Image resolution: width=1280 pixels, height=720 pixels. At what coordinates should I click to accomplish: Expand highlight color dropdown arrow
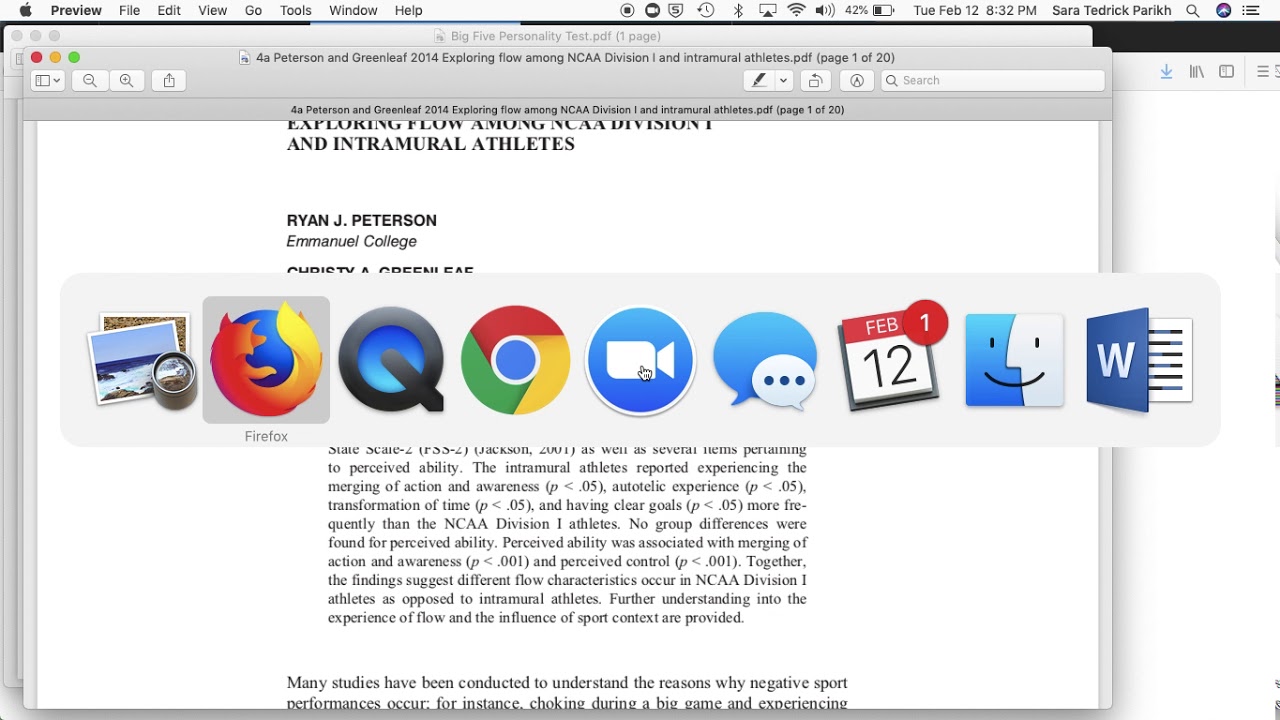[784, 81]
